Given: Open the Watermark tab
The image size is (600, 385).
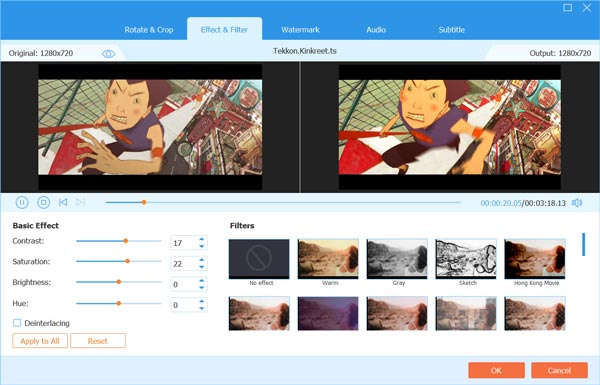Looking at the screenshot, I should (x=300, y=29).
